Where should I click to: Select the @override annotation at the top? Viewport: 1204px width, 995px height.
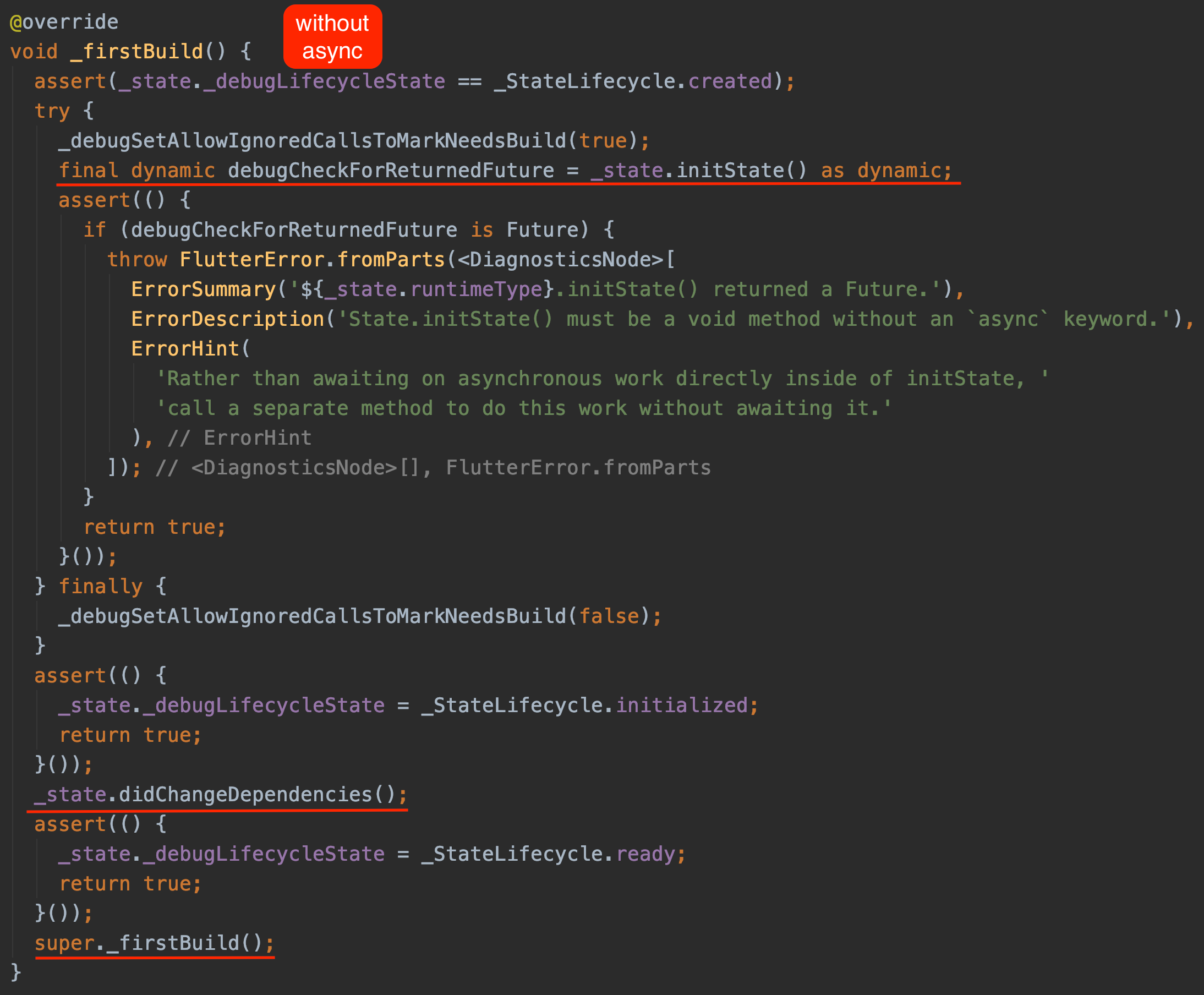(x=63, y=21)
